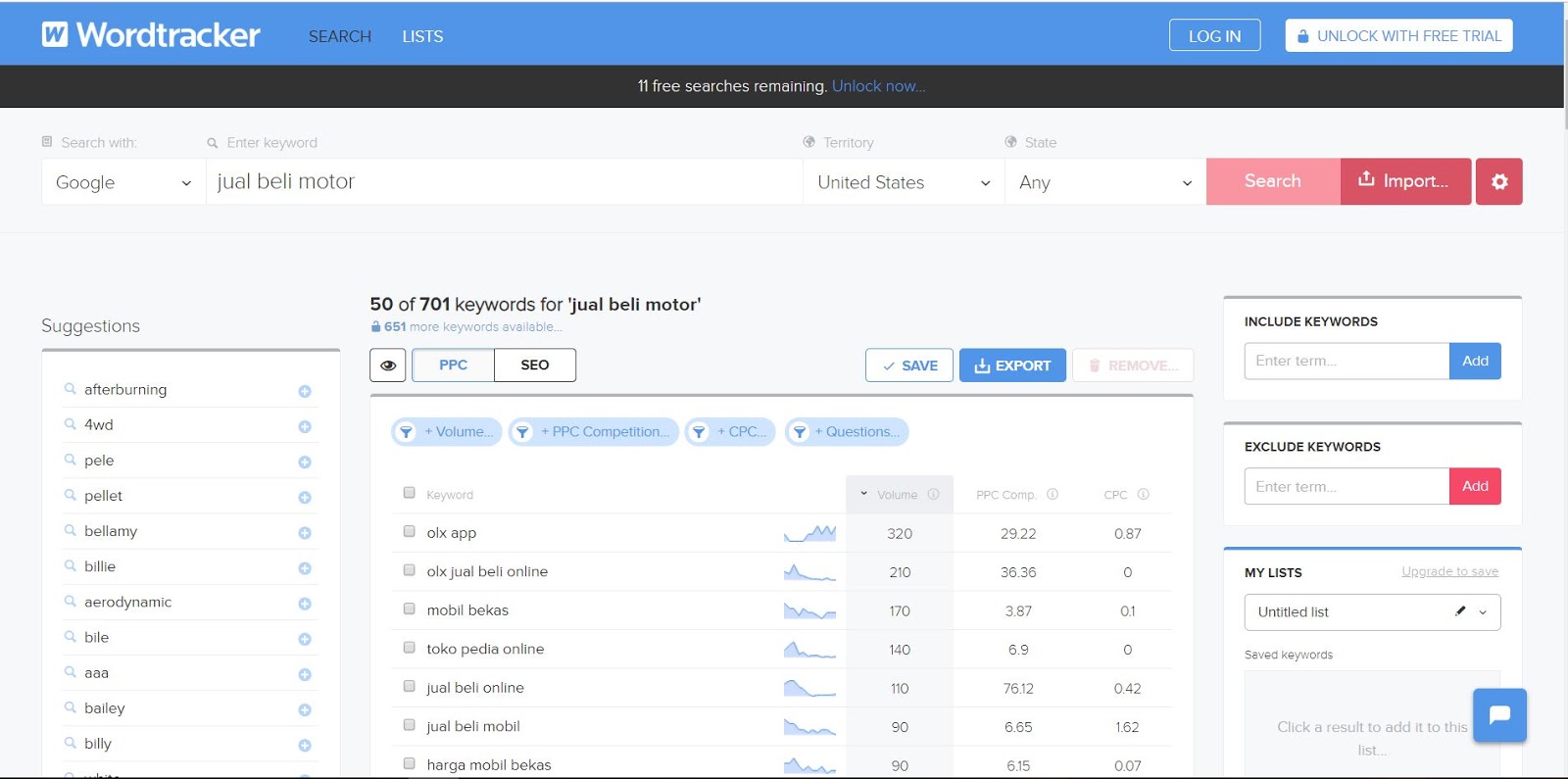Add billy suggestion with plus icon
Viewport: 1568px width, 779px height.
click(305, 746)
